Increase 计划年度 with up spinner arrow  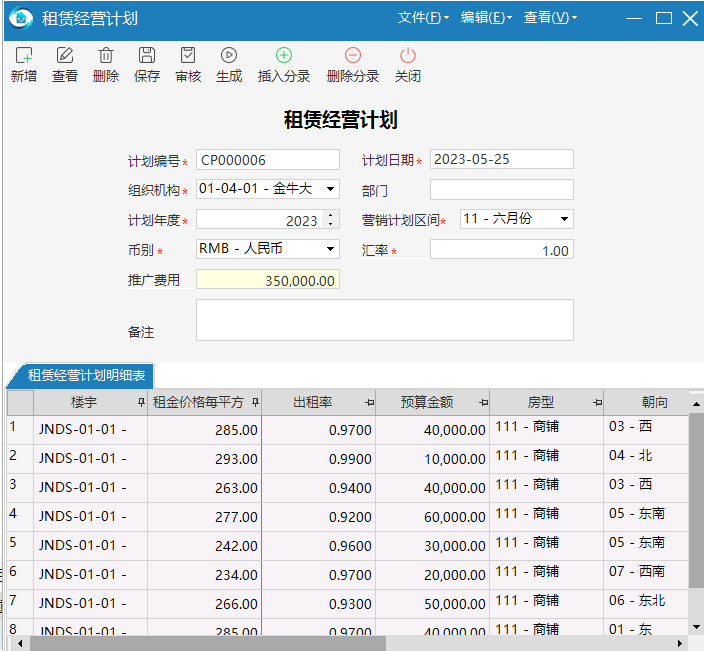pyautogui.click(x=331, y=215)
